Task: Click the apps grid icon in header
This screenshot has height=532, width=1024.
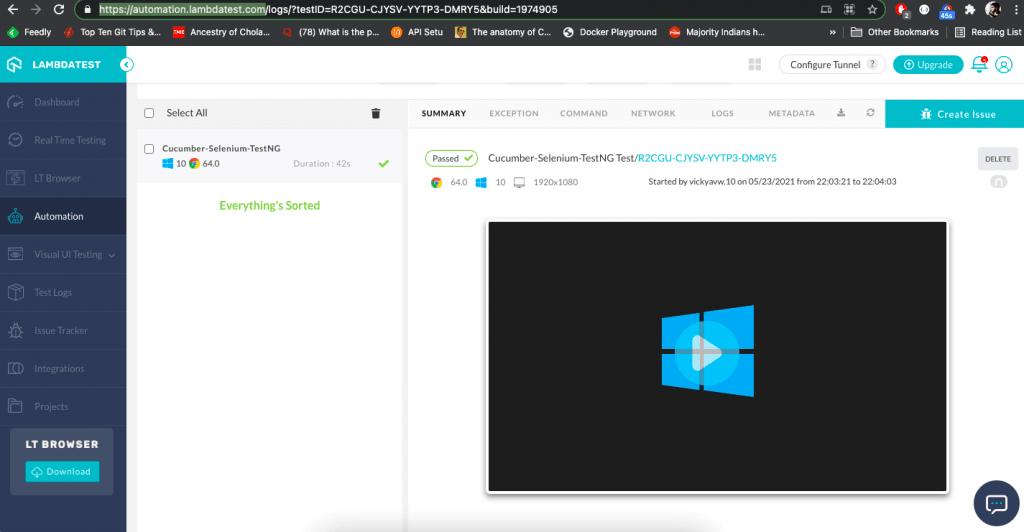Action: pos(755,64)
